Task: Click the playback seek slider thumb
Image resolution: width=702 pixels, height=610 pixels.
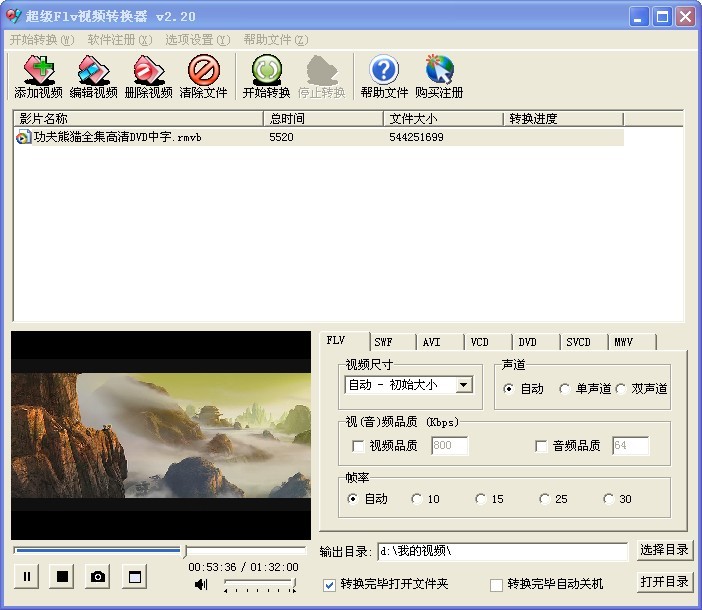Action: [185, 551]
